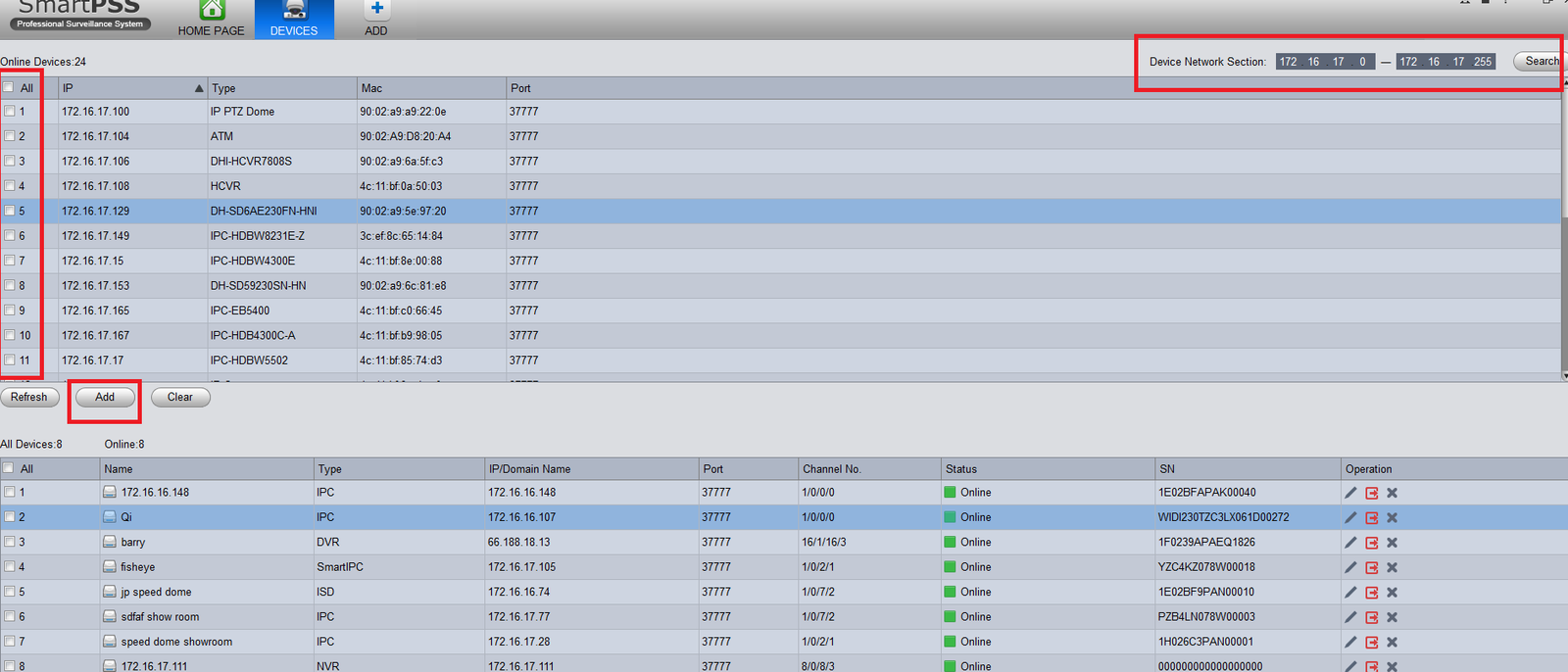Select row with IP 172.16.17.153
Image resolution: width=1568 pixels, height=672 pixels.
[x=780, y=286]
